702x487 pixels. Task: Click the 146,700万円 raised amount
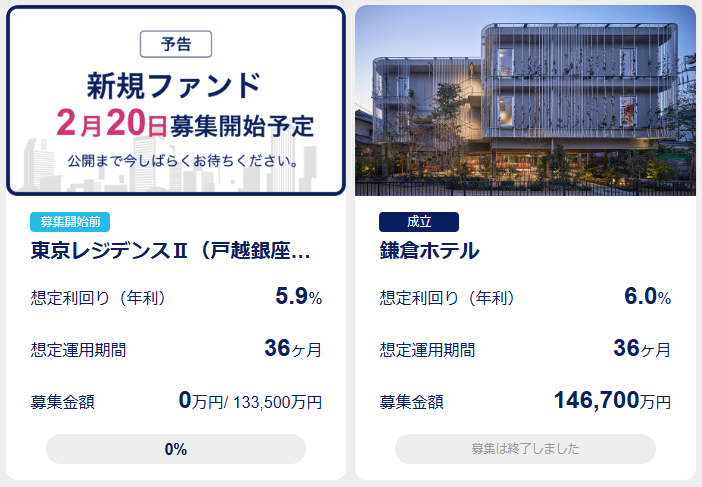tap(612, 402)
